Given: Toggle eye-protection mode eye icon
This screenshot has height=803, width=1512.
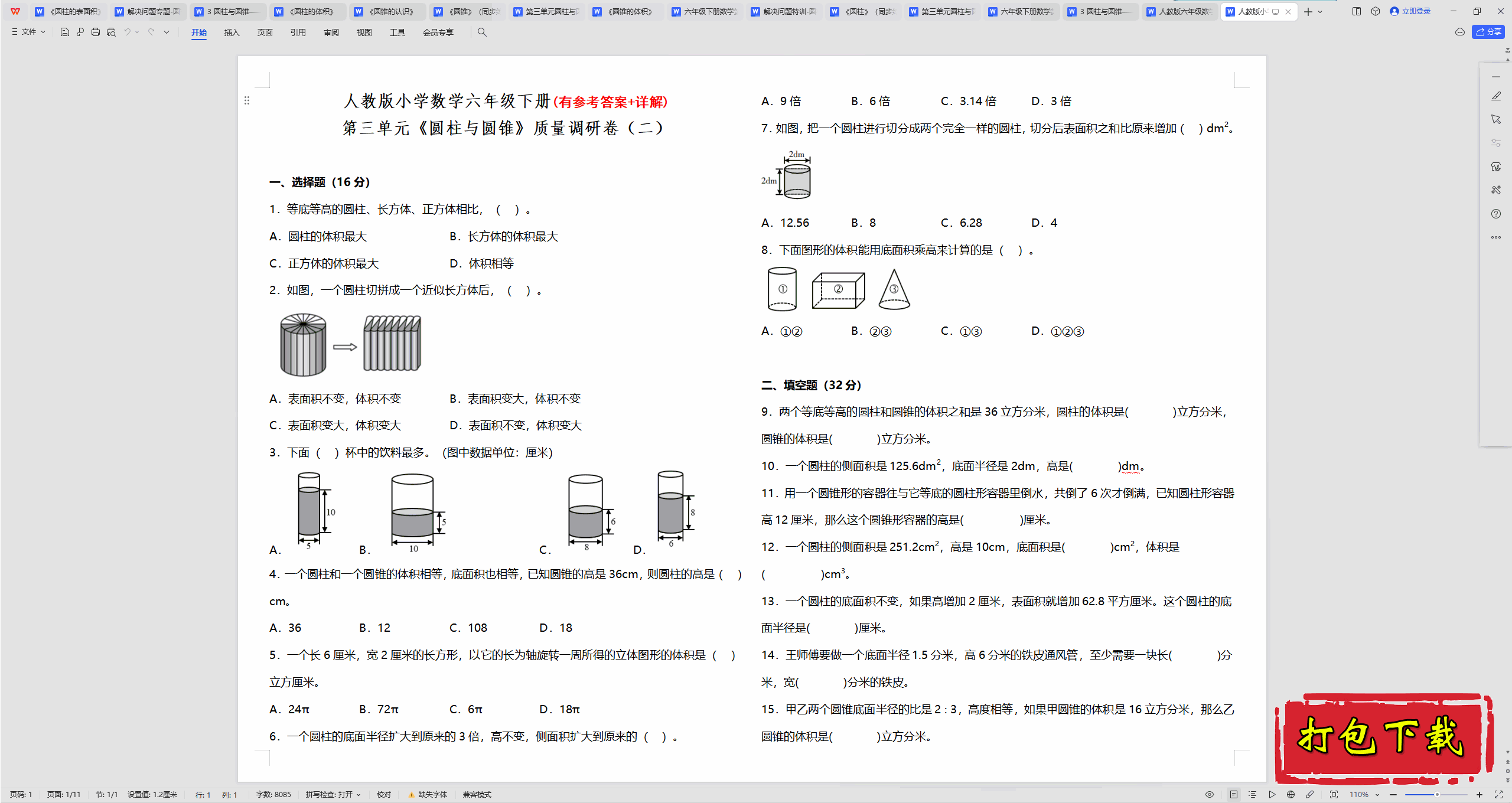Looking at the screenshot, I should click(x=1210, y=795).
